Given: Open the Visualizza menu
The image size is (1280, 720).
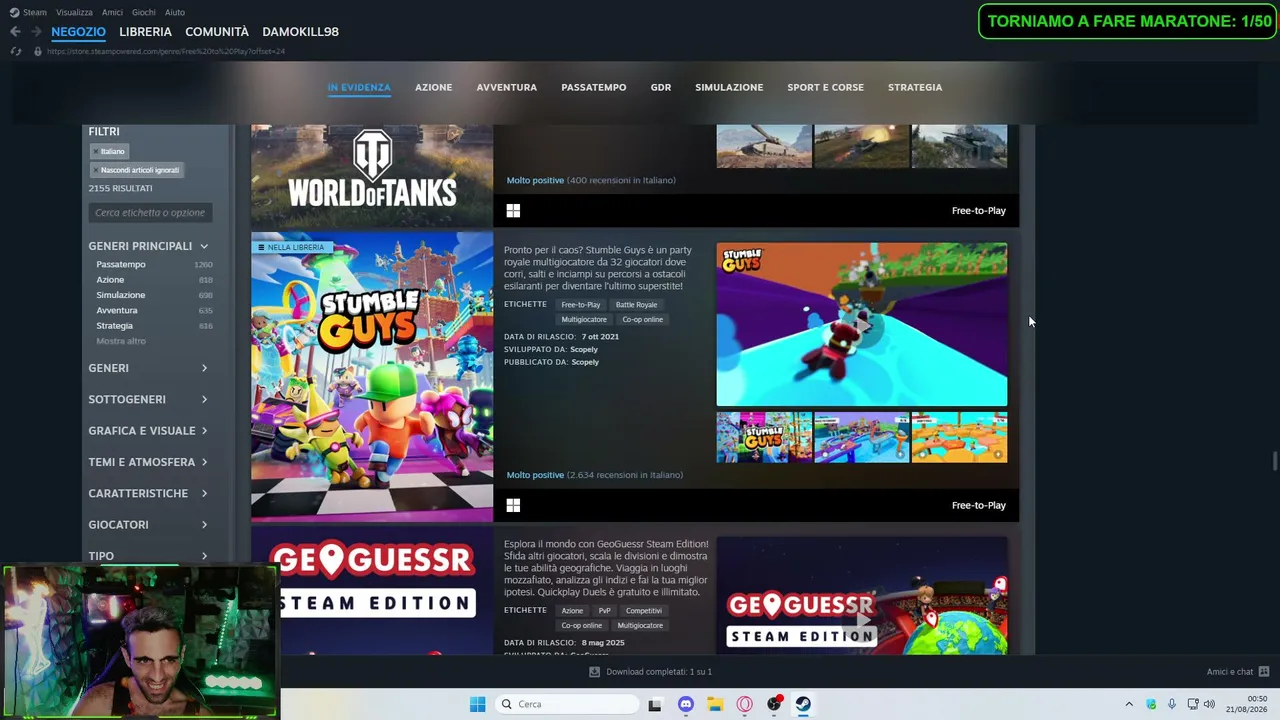Looking at the screenshot, I should point(74,13).
